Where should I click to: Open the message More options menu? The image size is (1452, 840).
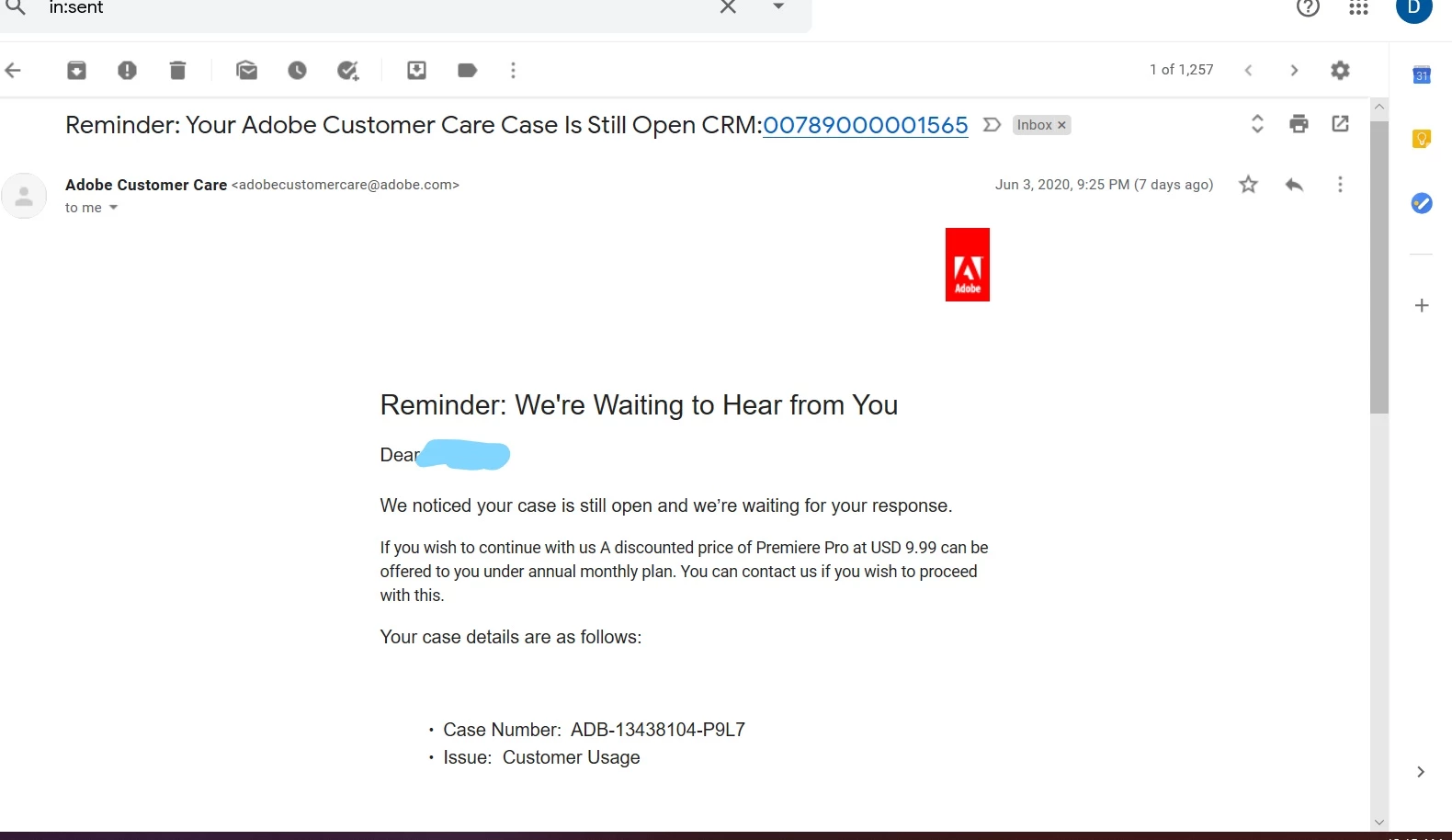coord(1340,185)
